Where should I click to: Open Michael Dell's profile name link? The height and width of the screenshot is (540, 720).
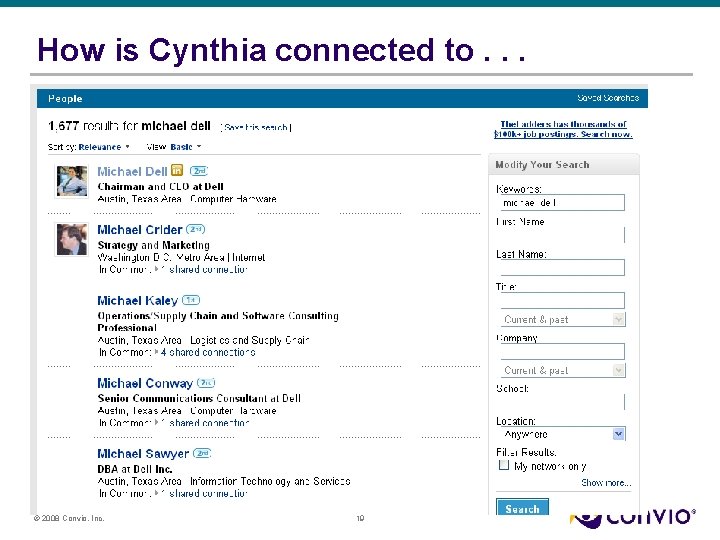pos(132,171)
